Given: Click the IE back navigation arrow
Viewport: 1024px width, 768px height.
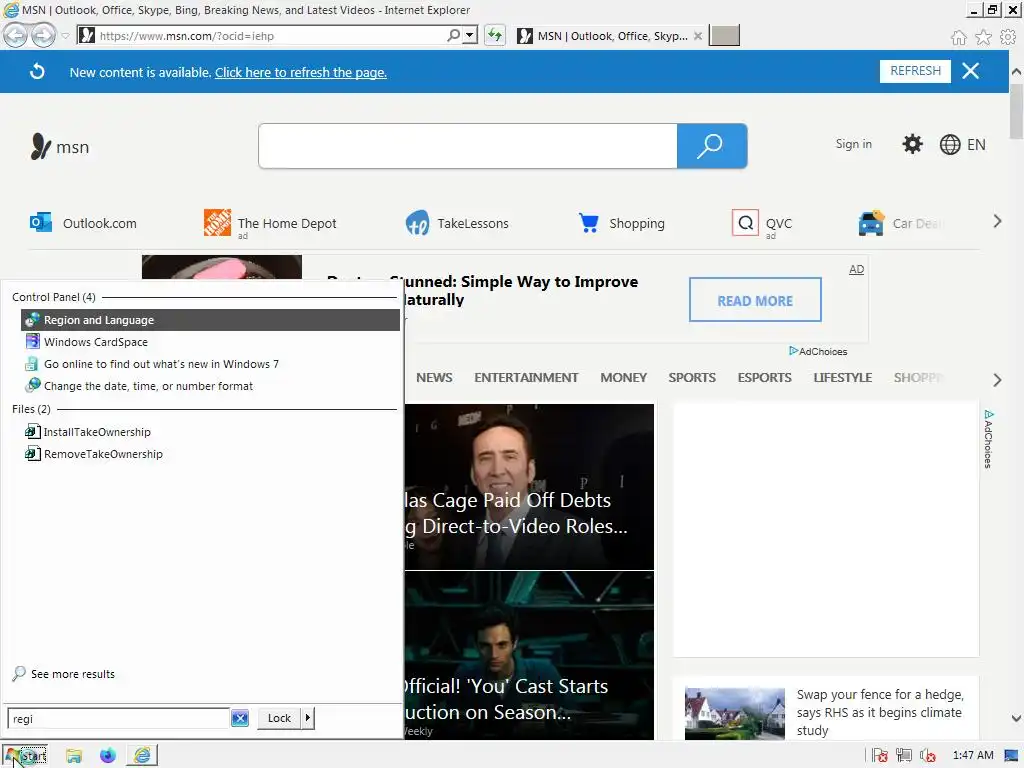Looking at the screenshot, I should point(15,35).
